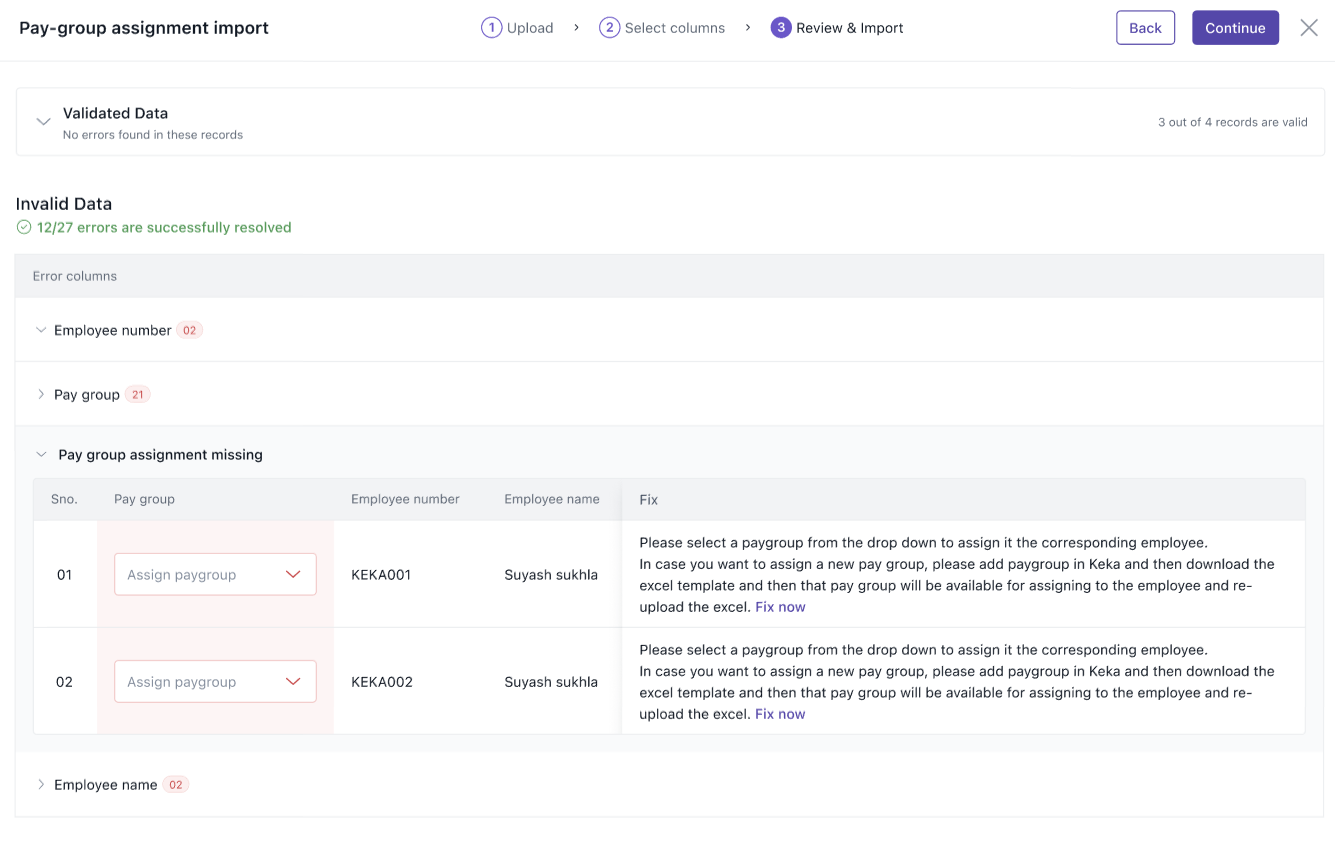Expand the Validated Data section

point(43,122)
